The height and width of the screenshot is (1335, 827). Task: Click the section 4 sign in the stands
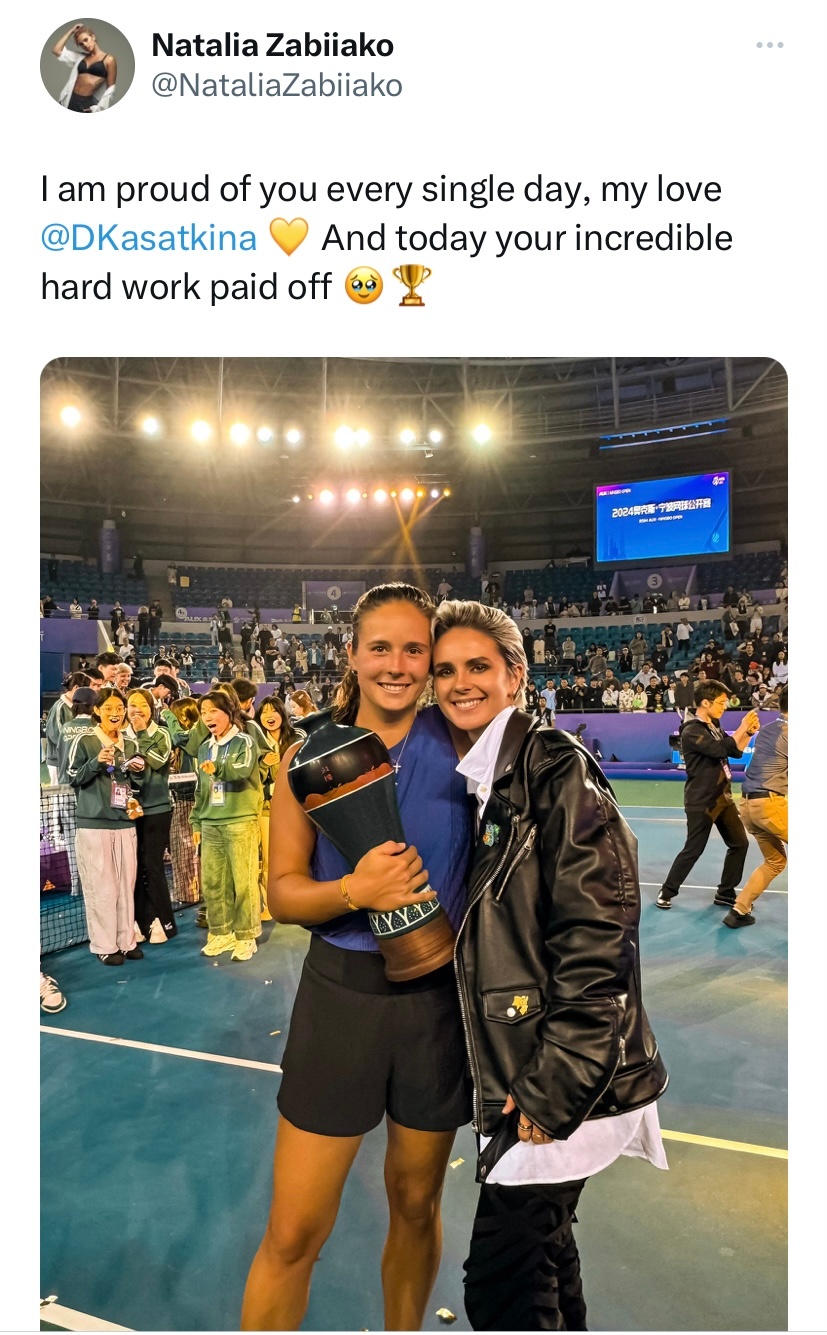pos(335,593)
